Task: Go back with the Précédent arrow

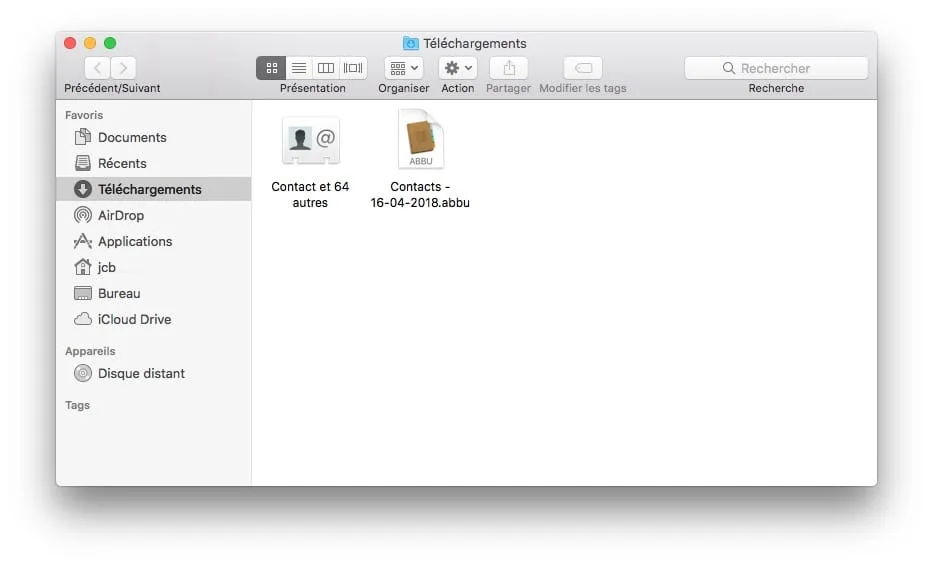Action: click(x=98, y=68)
